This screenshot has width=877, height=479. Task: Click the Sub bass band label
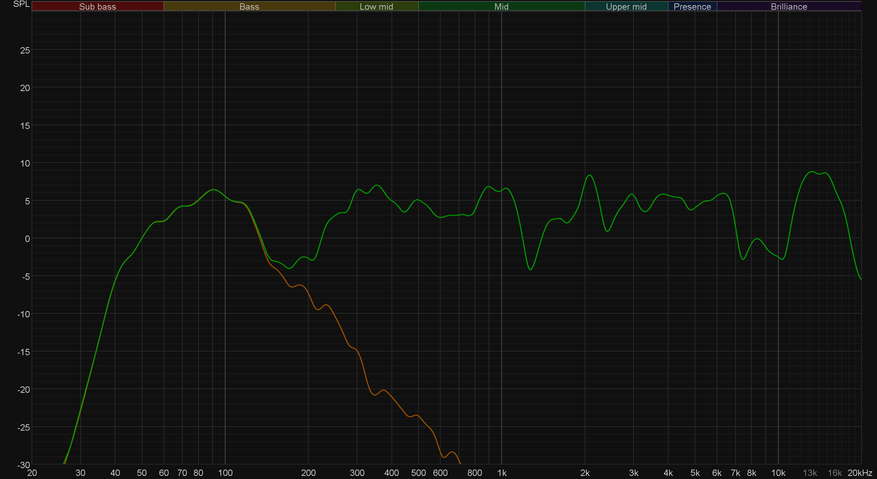pos(98,6)
